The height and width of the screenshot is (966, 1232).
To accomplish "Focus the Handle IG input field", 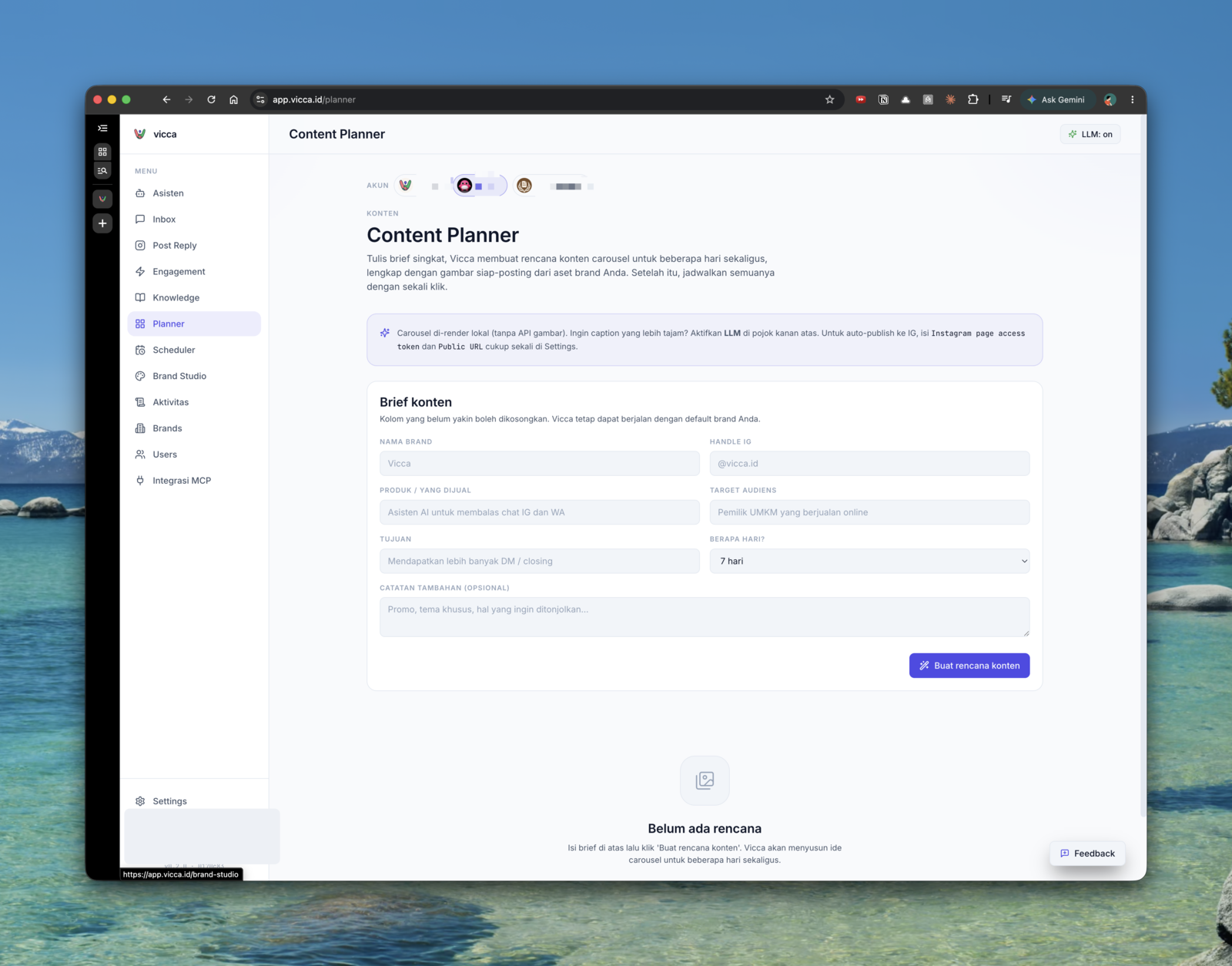I will coord(869,464).
